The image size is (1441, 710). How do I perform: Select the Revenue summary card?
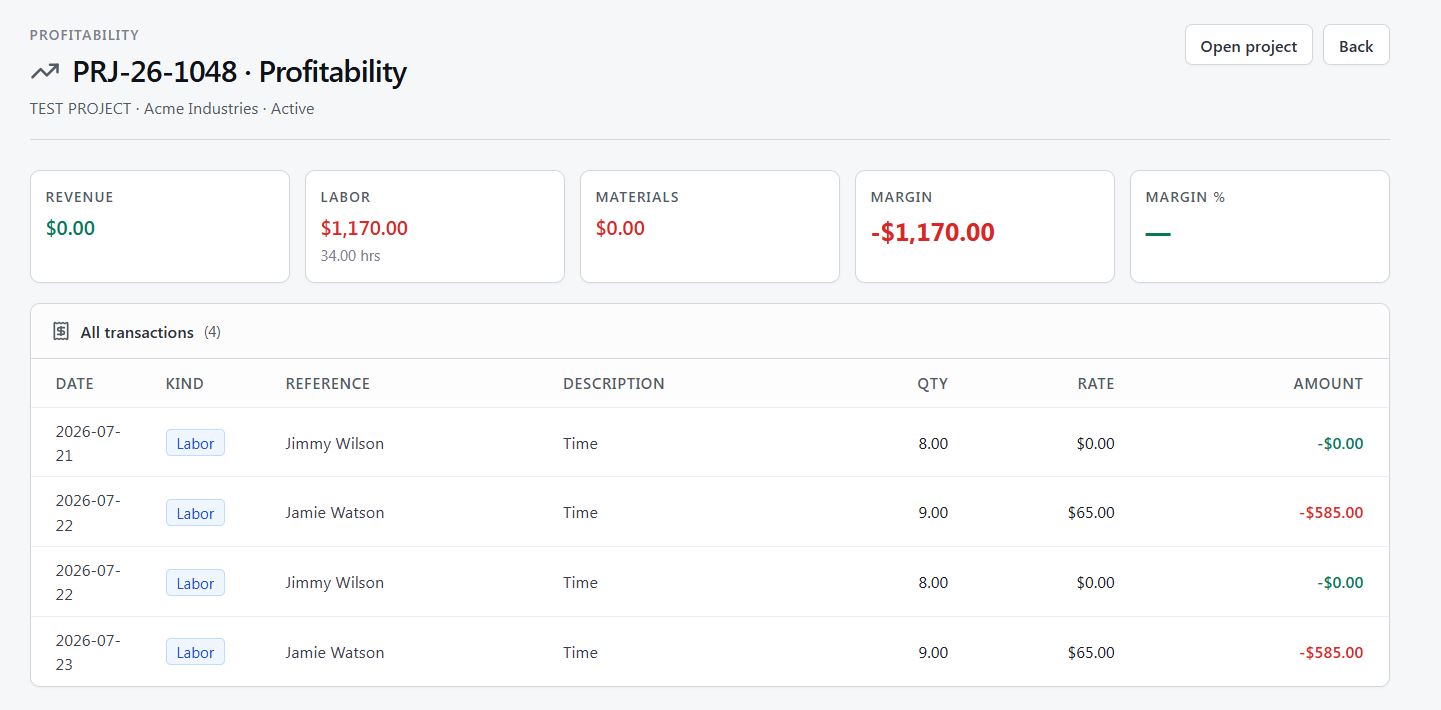[x=160, y=227]
